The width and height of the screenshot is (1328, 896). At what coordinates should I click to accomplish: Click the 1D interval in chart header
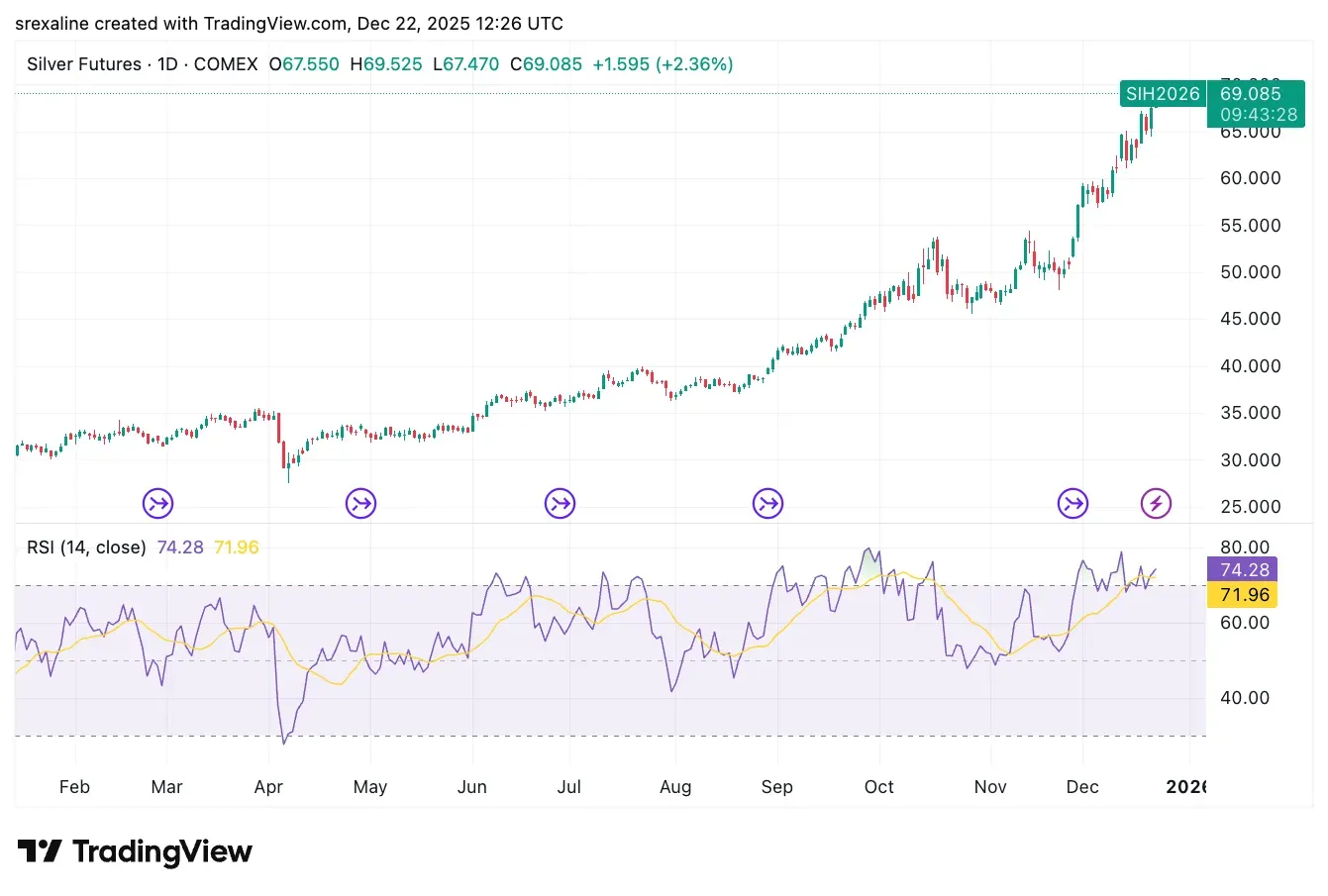[167, 64]
